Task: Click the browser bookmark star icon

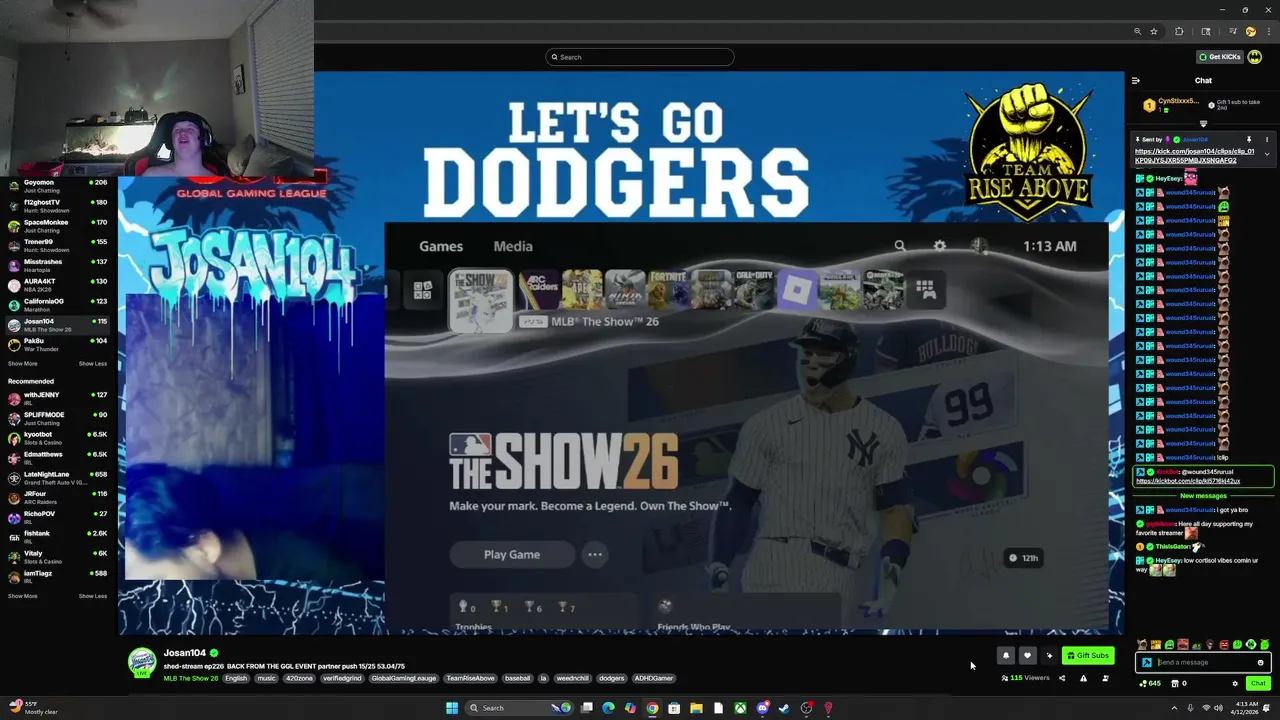Action: tap(1154, 32)
